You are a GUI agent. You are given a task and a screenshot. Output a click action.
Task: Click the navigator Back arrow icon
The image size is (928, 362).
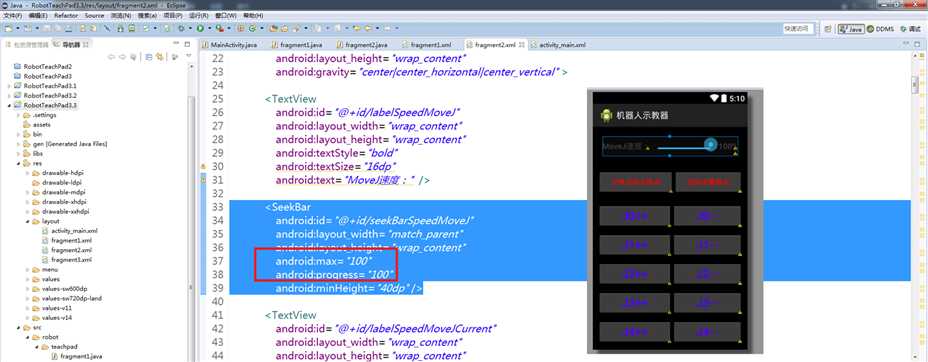pyautogui.click(x=111, y=57)
